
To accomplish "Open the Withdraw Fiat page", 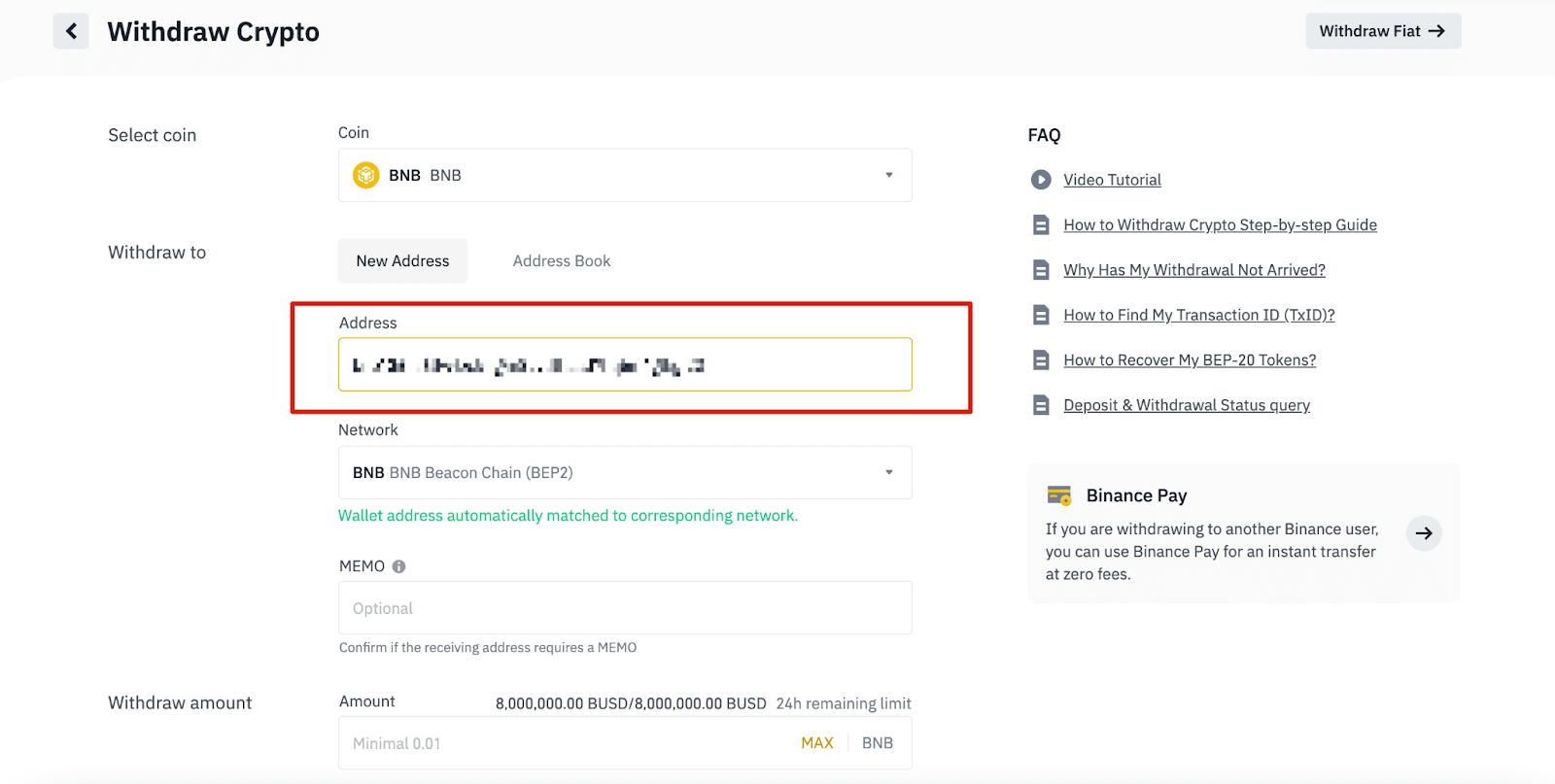I will click(x=1383, y=31).
